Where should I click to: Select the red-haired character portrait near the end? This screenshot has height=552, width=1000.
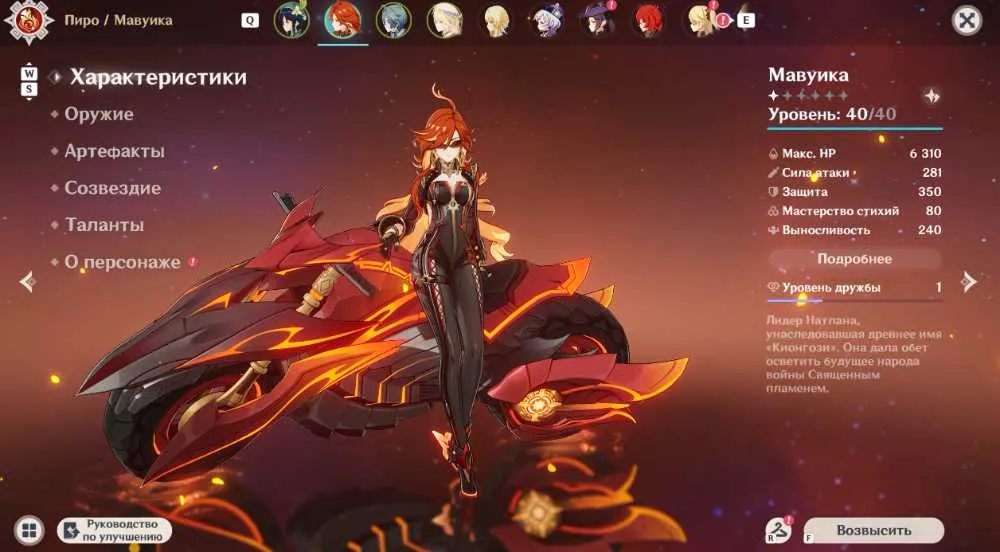[x=649, y=20]
